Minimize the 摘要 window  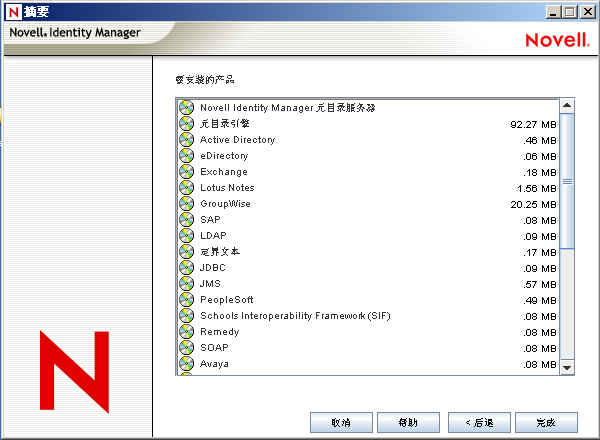coord(553,12)
